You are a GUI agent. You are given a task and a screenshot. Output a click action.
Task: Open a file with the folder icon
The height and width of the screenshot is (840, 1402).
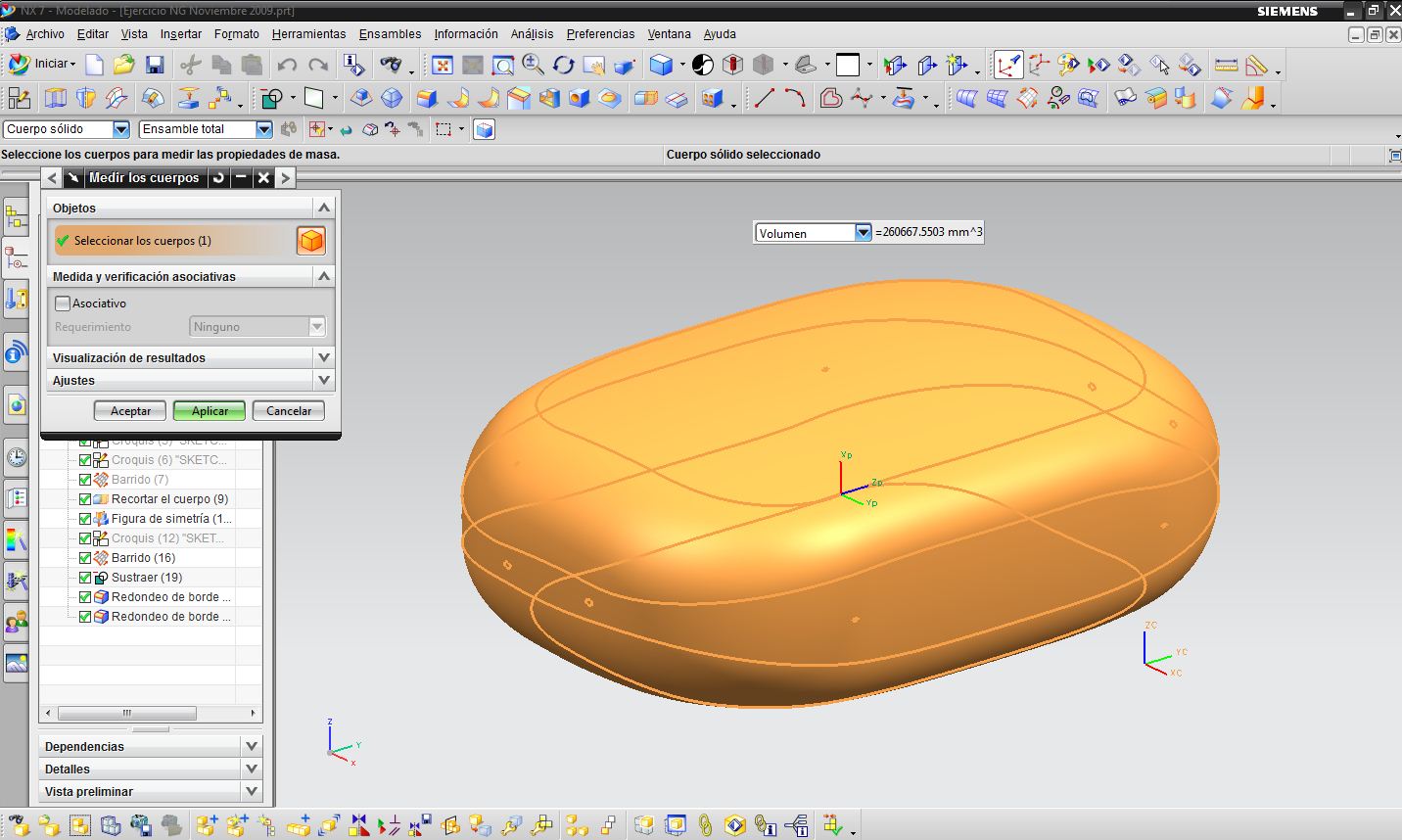[x=123, y=65]
